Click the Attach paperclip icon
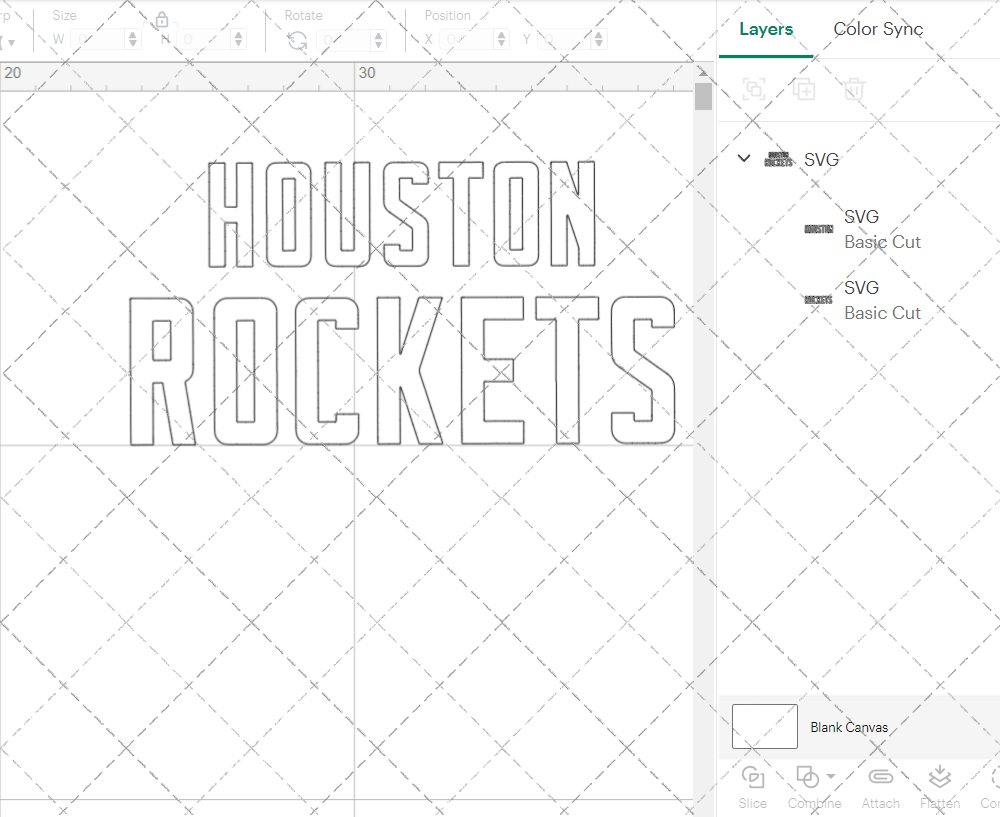1000x817 pixels. tap(881, 777)
